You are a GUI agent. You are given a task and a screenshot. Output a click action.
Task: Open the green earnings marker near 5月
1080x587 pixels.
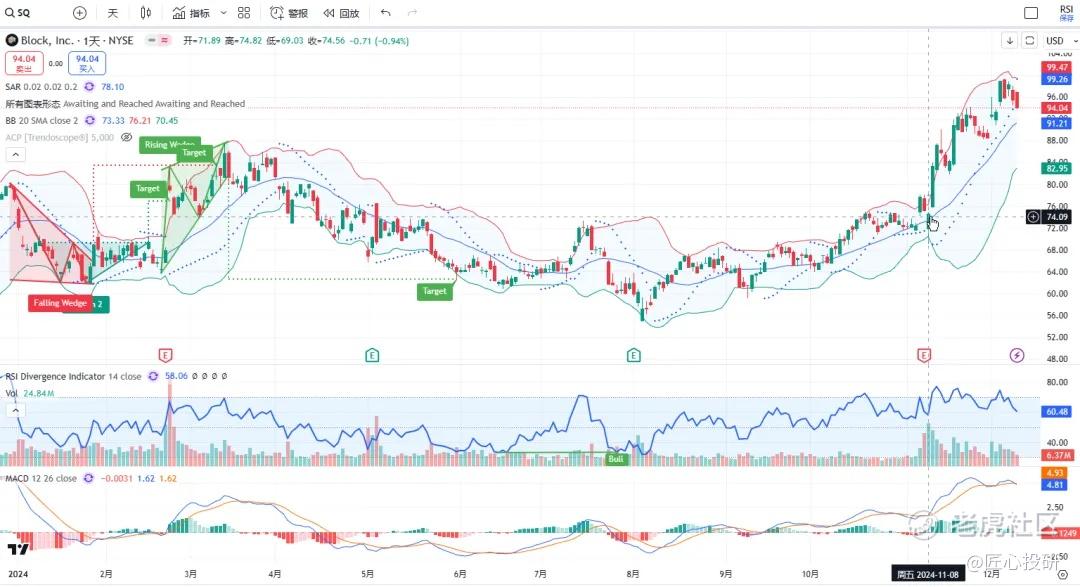[x=372, y=356]
